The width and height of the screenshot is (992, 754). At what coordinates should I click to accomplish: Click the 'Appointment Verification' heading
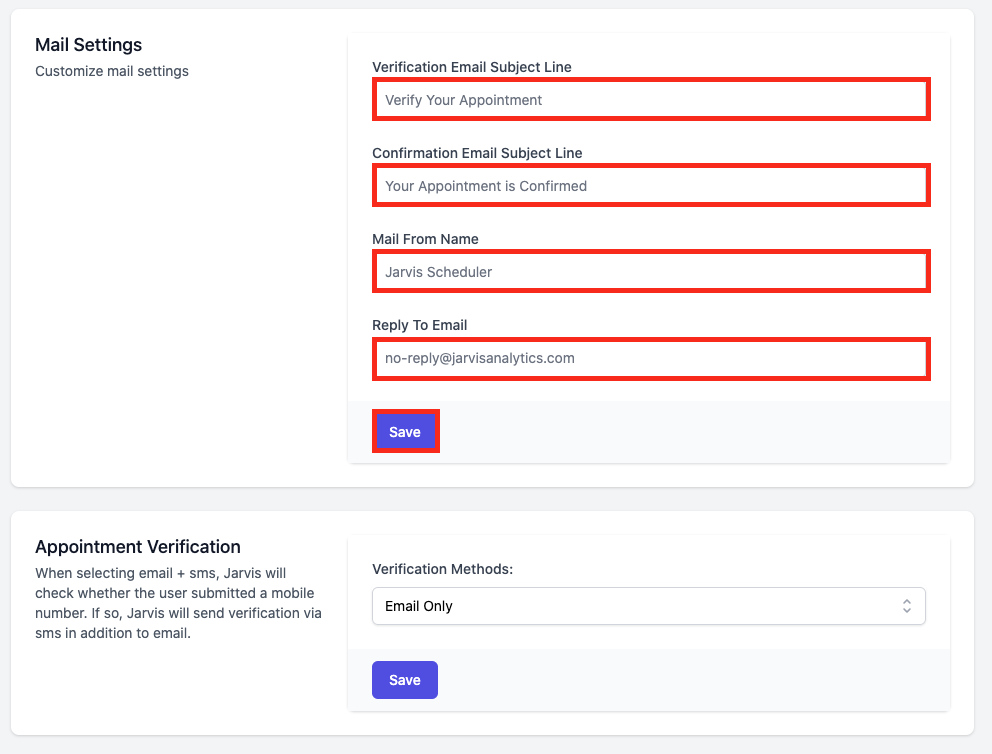(x=138, y=547)
